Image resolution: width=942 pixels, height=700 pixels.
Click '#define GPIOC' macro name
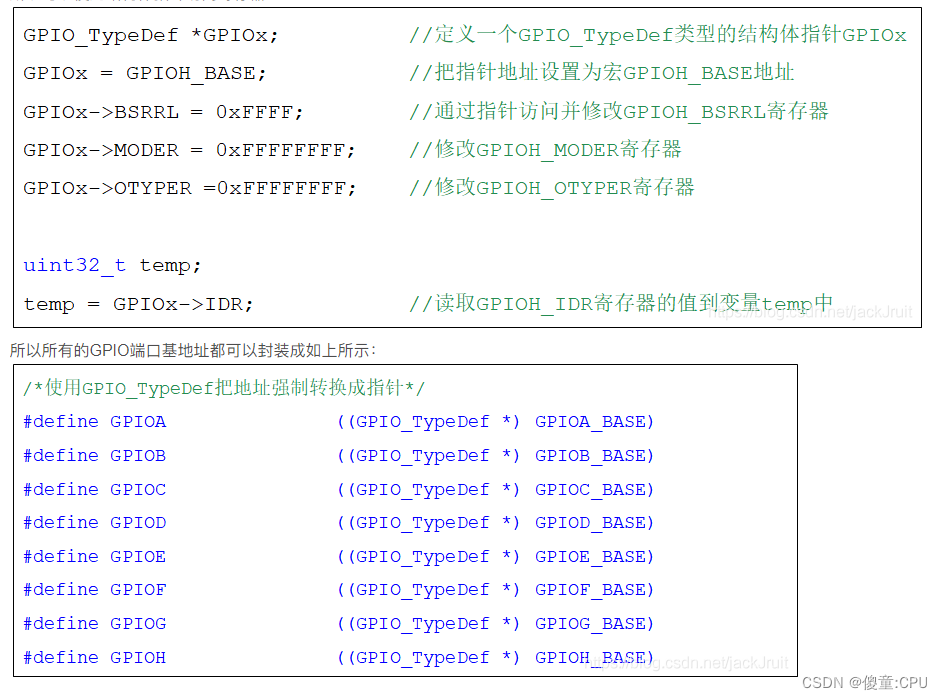coord(94,489)
